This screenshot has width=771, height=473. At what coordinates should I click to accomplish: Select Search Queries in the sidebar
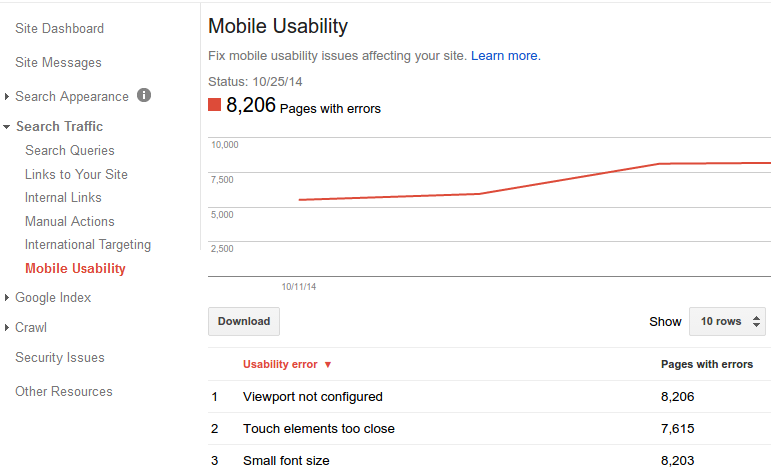pyautogui.click(x=70, y=150)
